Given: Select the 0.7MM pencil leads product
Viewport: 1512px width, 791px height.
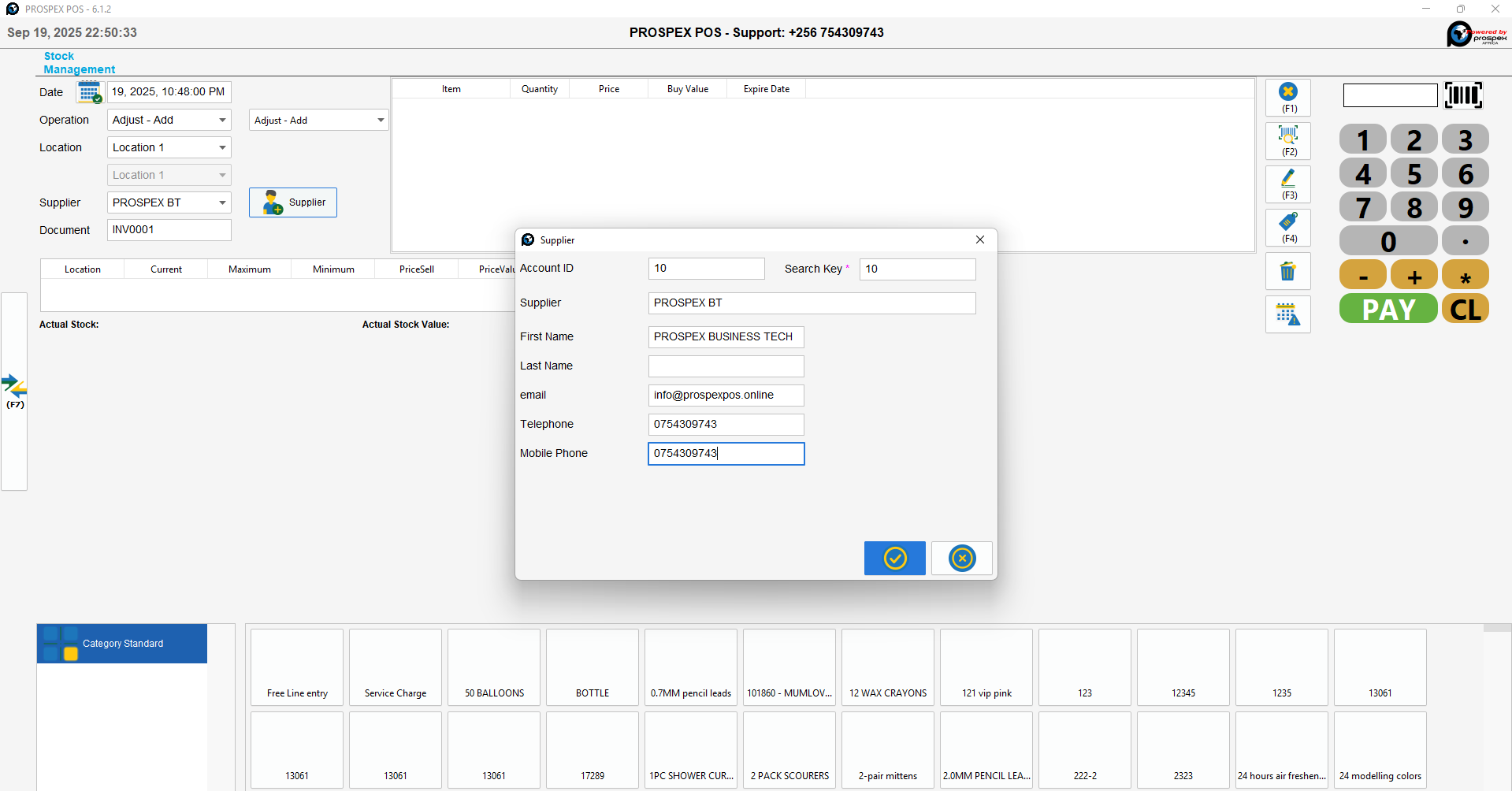Looking at the screenshot, I should (691, 667).
